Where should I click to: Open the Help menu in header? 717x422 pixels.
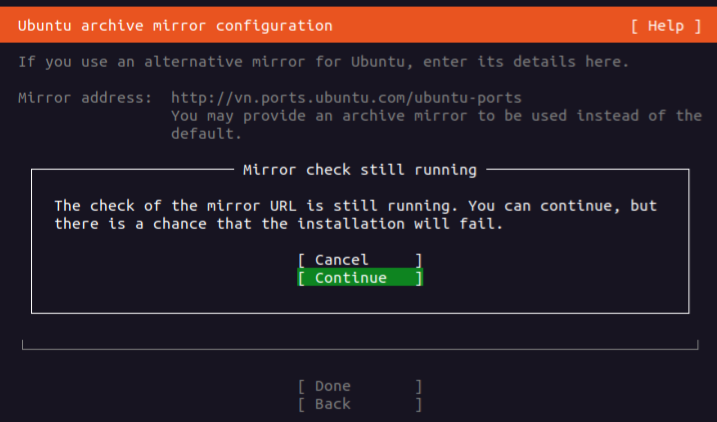[x=667, y=25]
